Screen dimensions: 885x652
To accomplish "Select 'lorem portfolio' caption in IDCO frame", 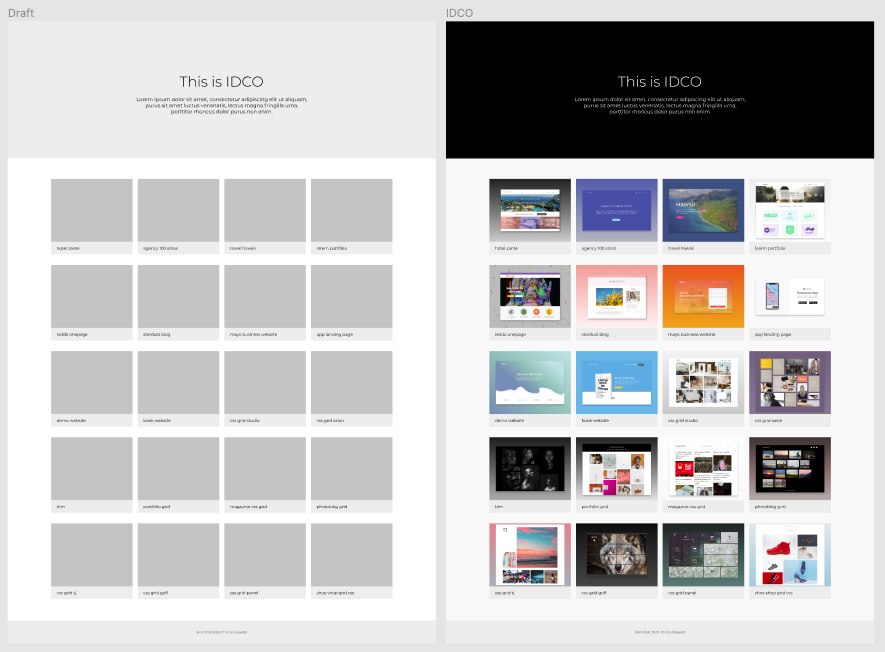I will (x=770, y=248).
